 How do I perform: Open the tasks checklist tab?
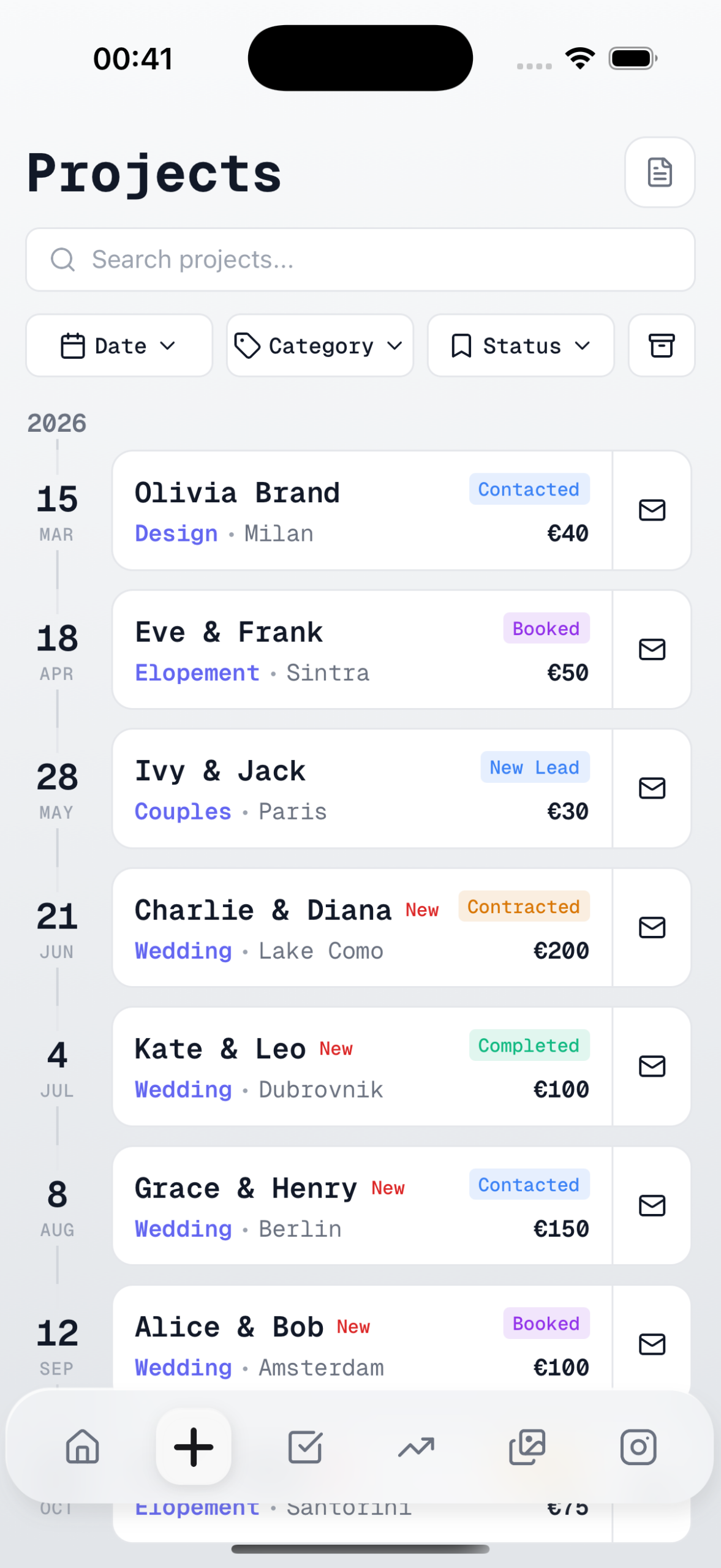point(305,1447)
